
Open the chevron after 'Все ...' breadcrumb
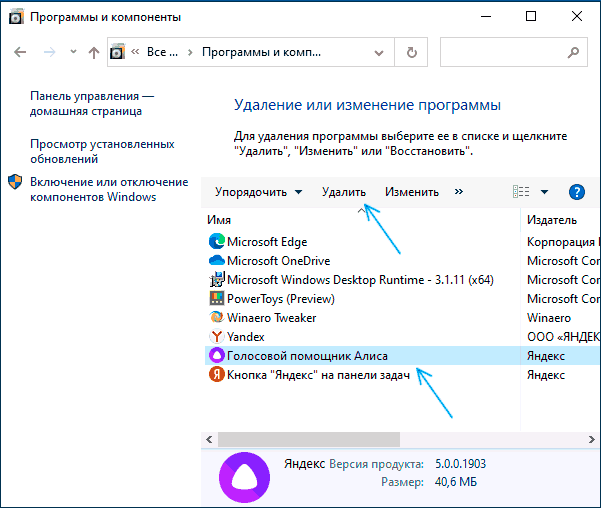tap(190, 52)
